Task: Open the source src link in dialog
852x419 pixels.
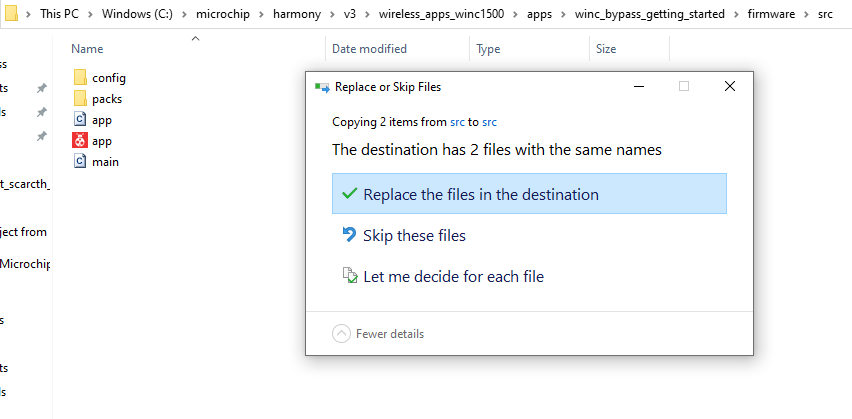Action: point(457,122)
